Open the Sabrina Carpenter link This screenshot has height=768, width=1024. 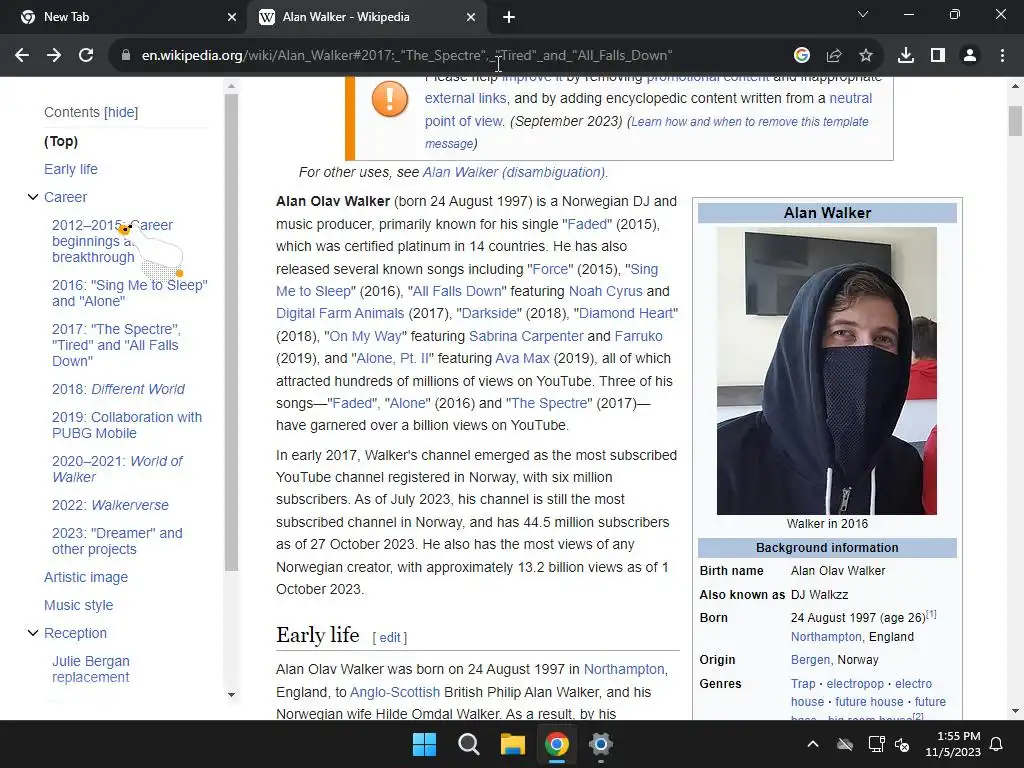click(526, 336)
